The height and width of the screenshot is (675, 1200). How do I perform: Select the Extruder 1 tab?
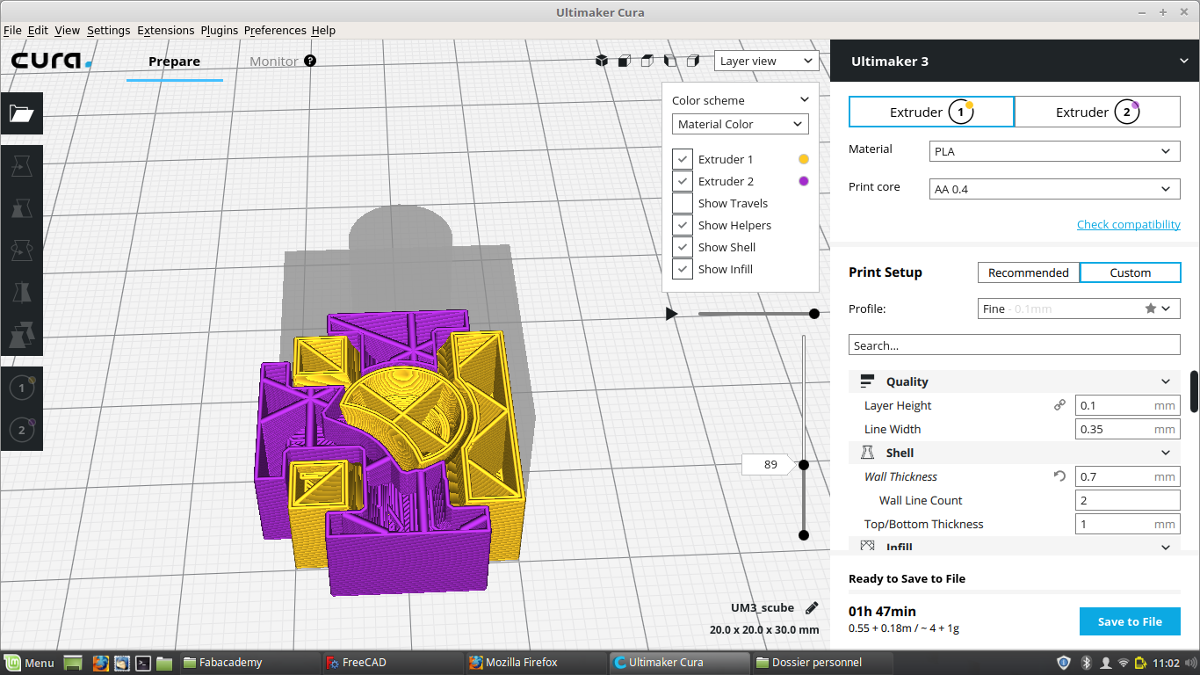click(x=931, y=112)
